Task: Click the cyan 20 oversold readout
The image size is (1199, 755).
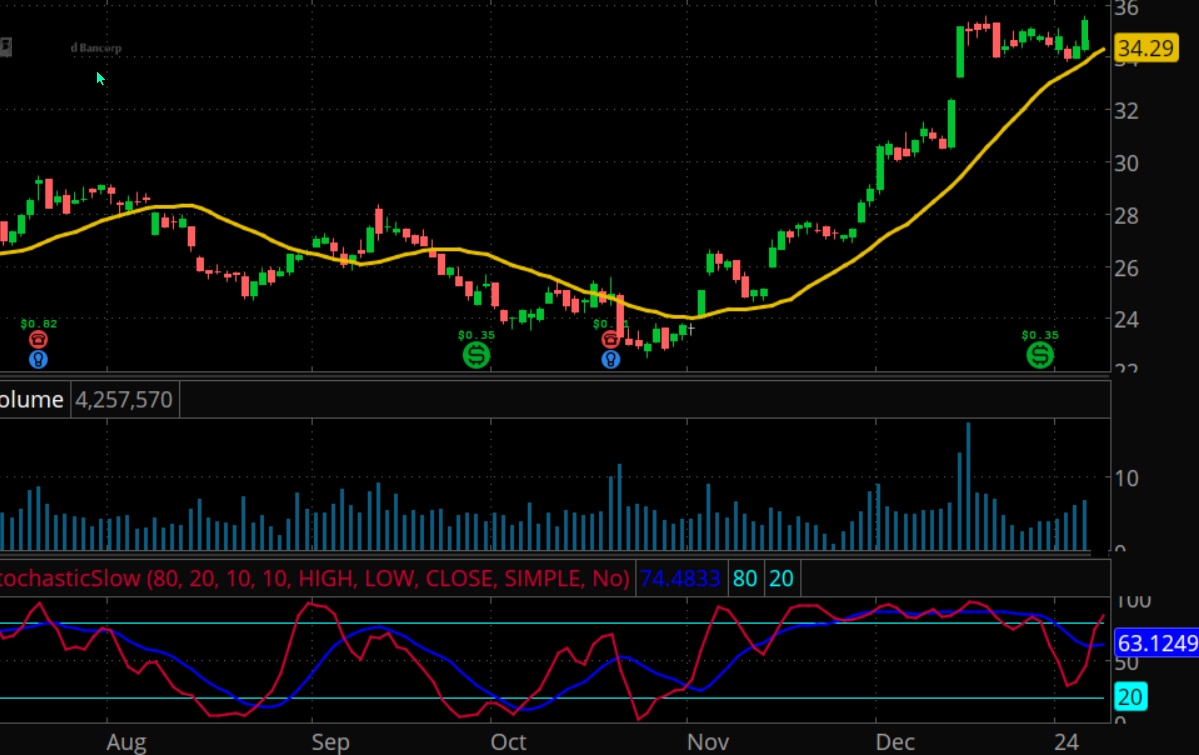Action: 781,578
